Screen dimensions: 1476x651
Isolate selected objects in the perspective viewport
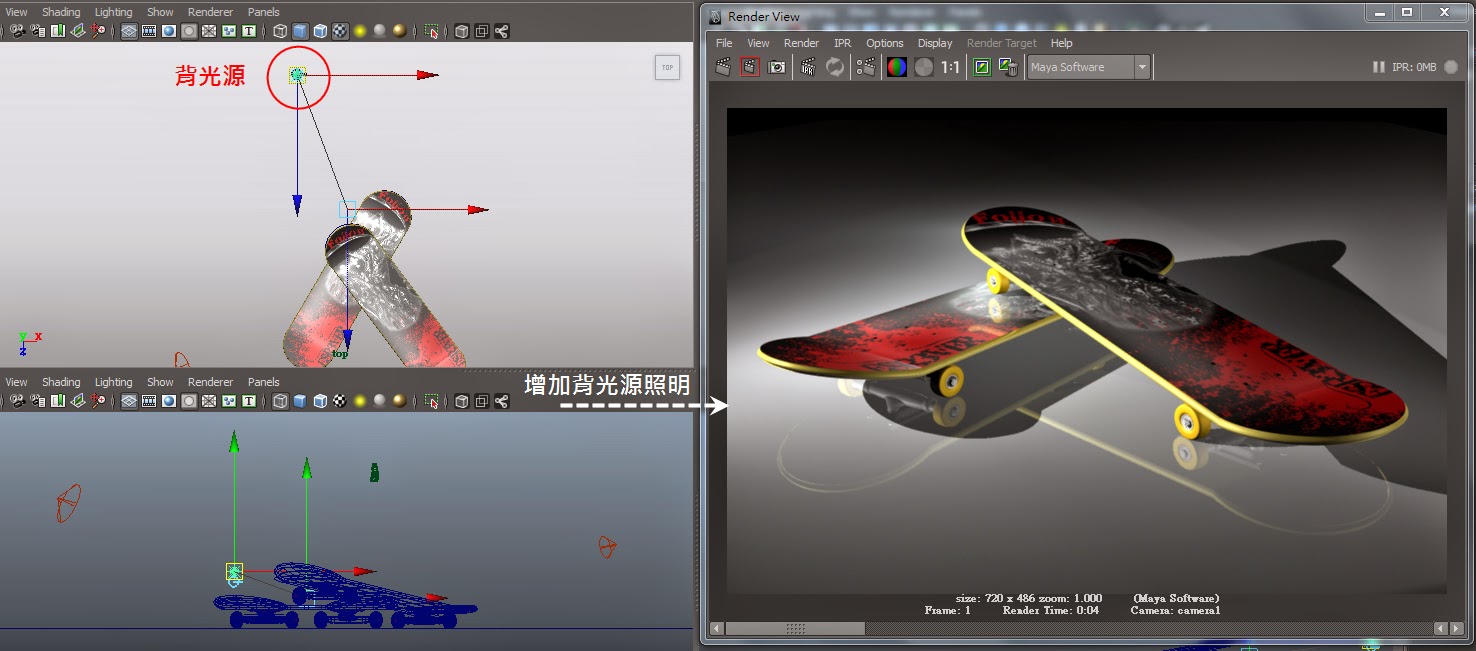tap(429, 401)
